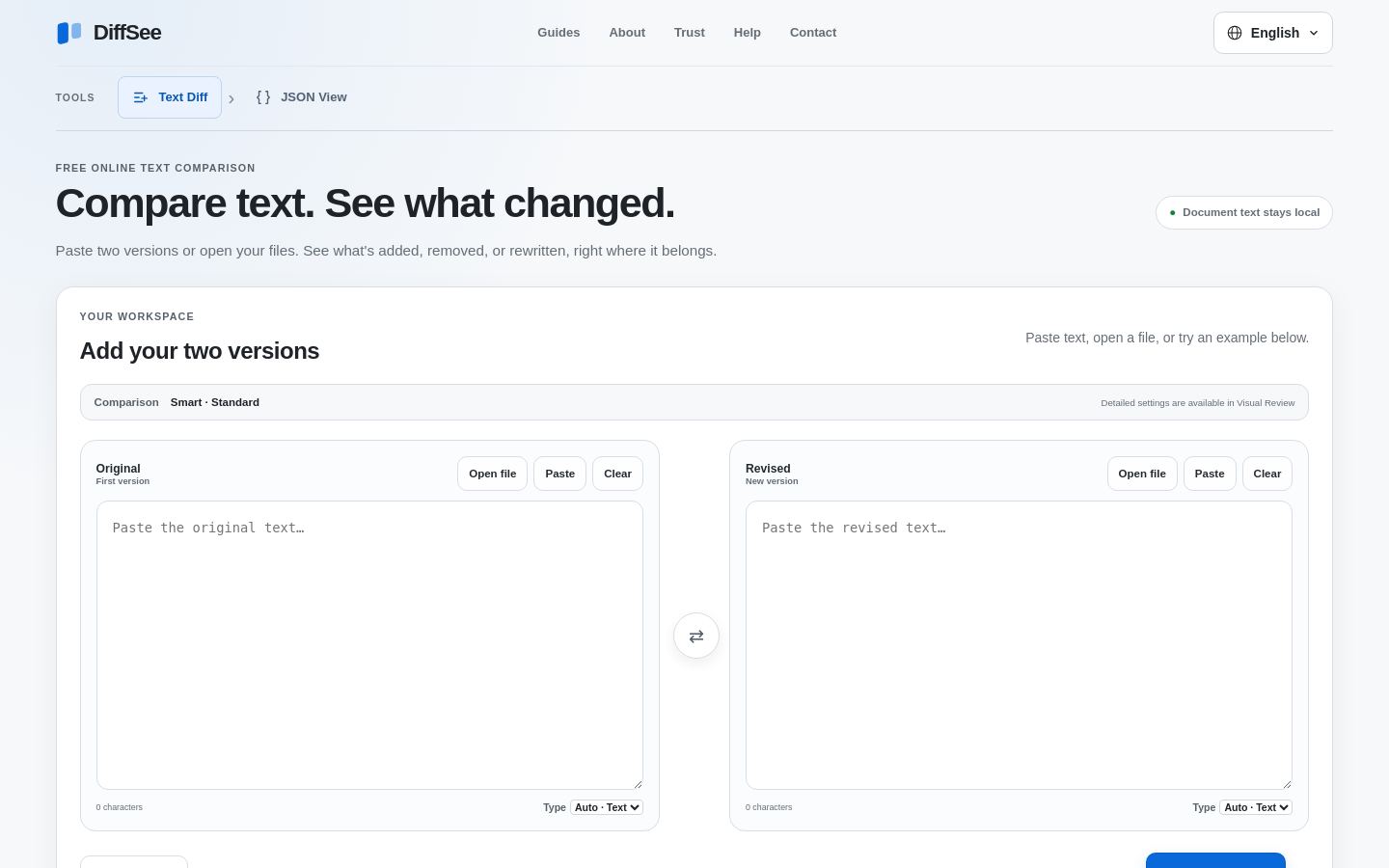Image resolution: width=1389 pixels, height=868 pixels.
Task: Focus the original text input area
Action: [x=369, y=645]
